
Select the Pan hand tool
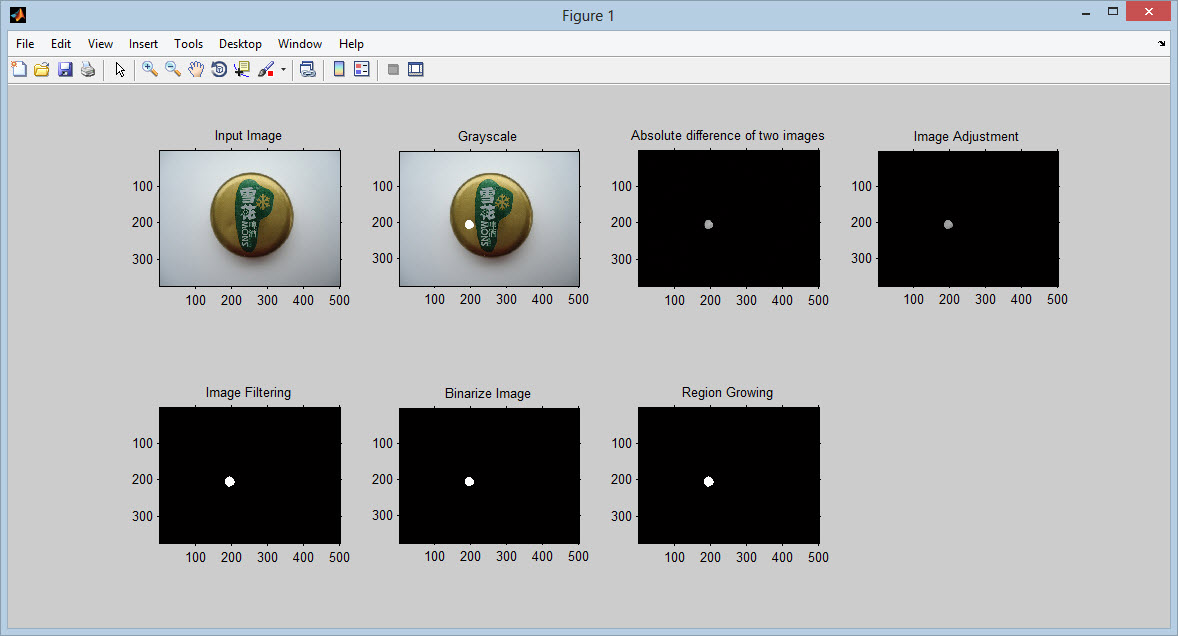tap(196, 70)
